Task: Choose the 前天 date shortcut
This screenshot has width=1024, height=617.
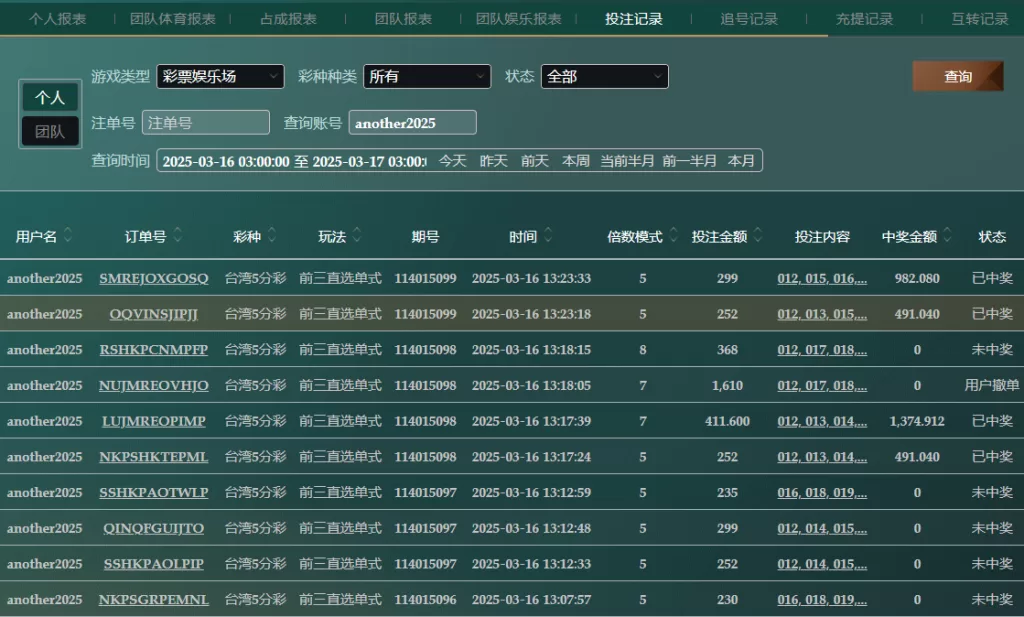Action: tap(534, 161)
